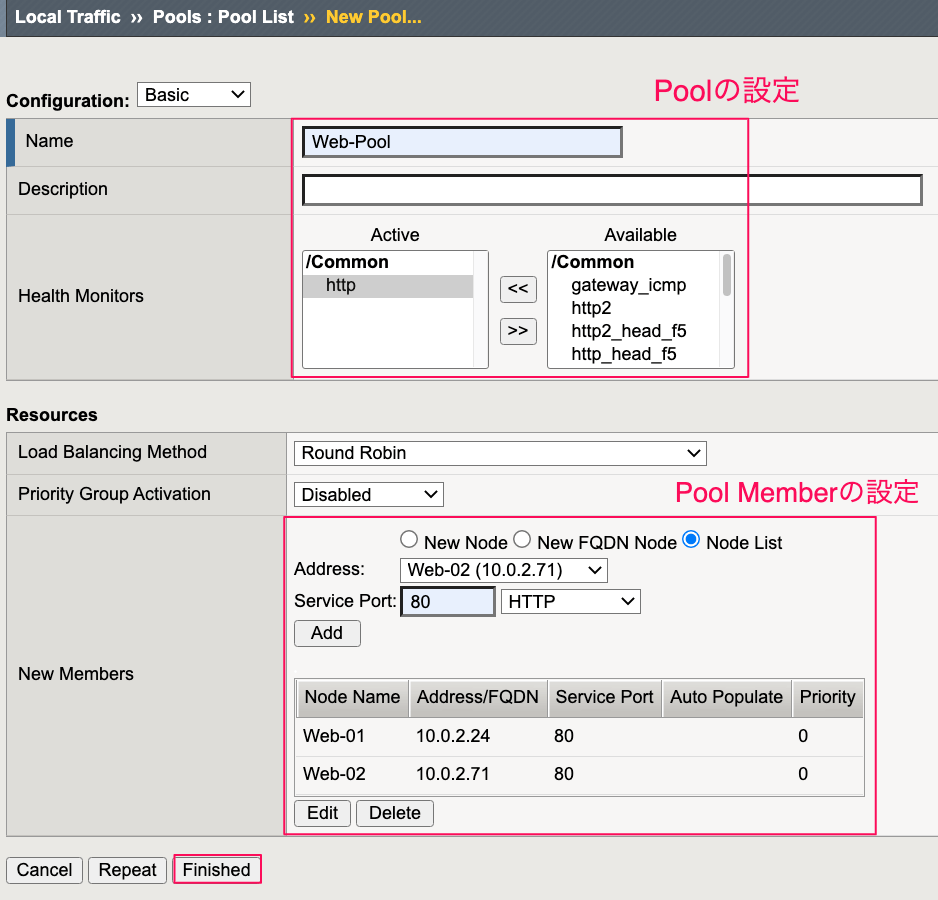Click the Repeat button

(x=127, y=869)
